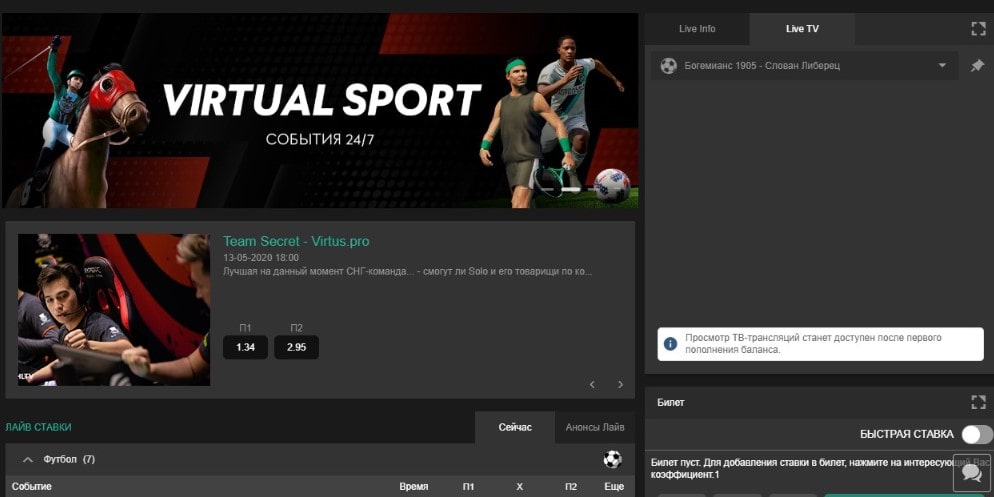Click info icon in TV broadcast notice
994x497 pixels.
(x=671, y=344)
